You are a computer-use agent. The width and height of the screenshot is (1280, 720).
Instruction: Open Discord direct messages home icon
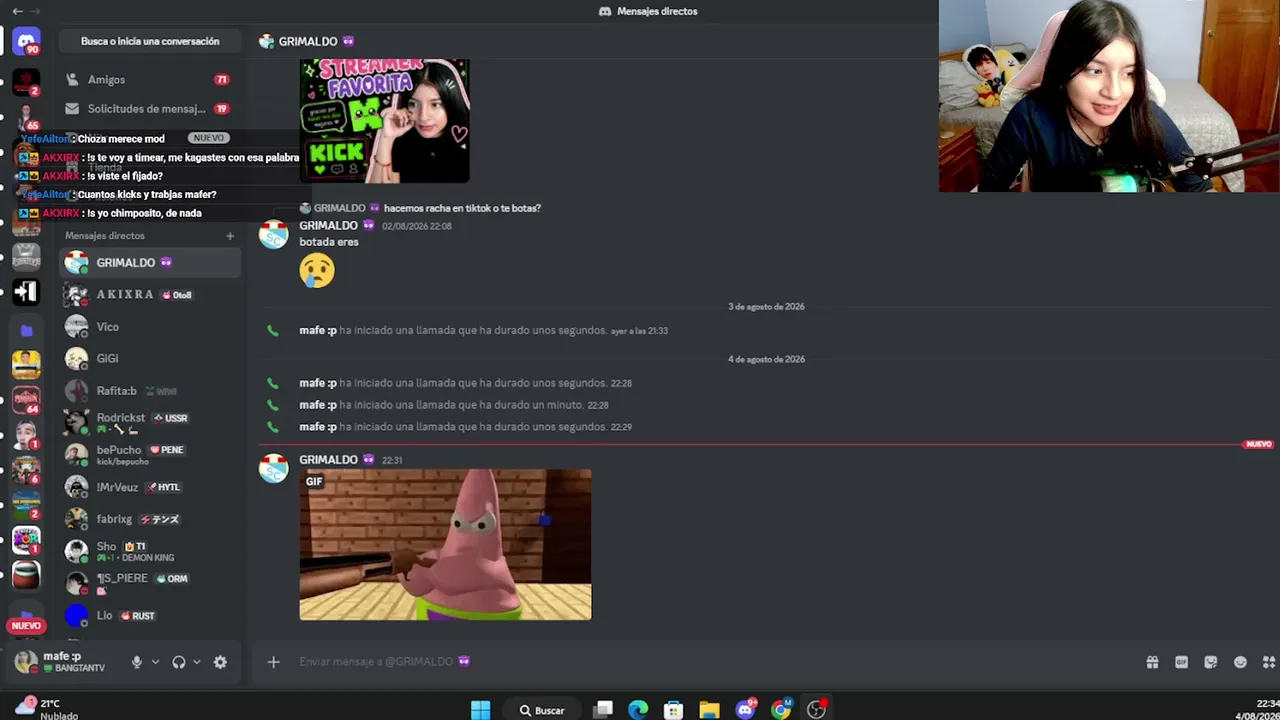pyautogui.click(x=26, y=41)
